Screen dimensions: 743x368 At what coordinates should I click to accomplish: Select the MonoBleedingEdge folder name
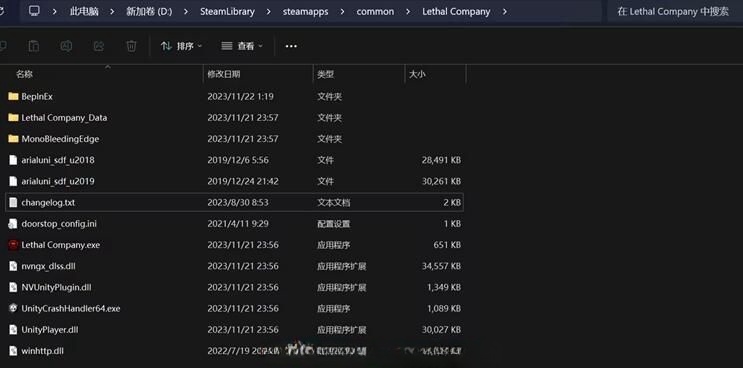coord(60,139)
